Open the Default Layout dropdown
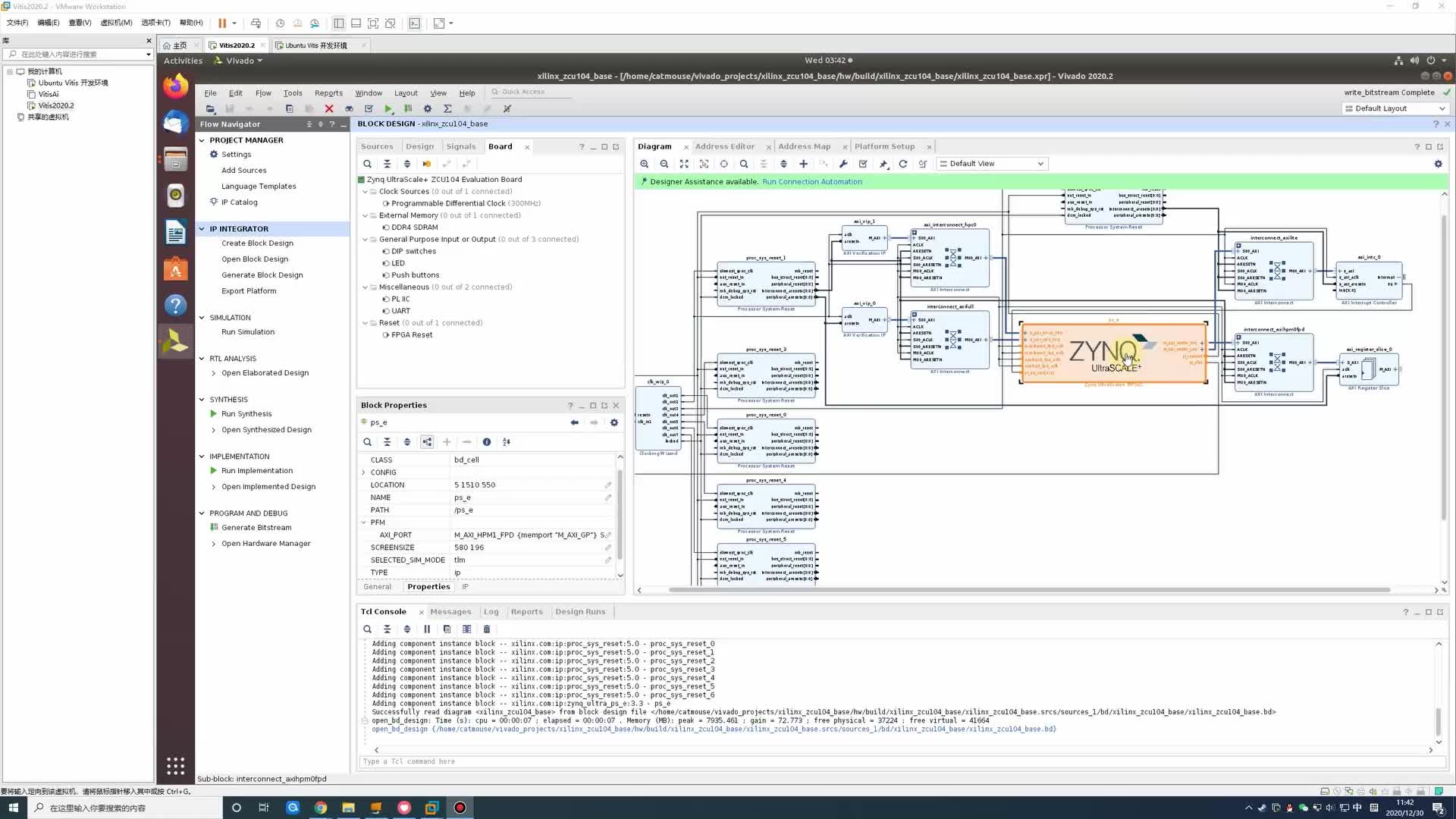The width and height of the screenshot is (1456, 819). (x=1395, y=108)
